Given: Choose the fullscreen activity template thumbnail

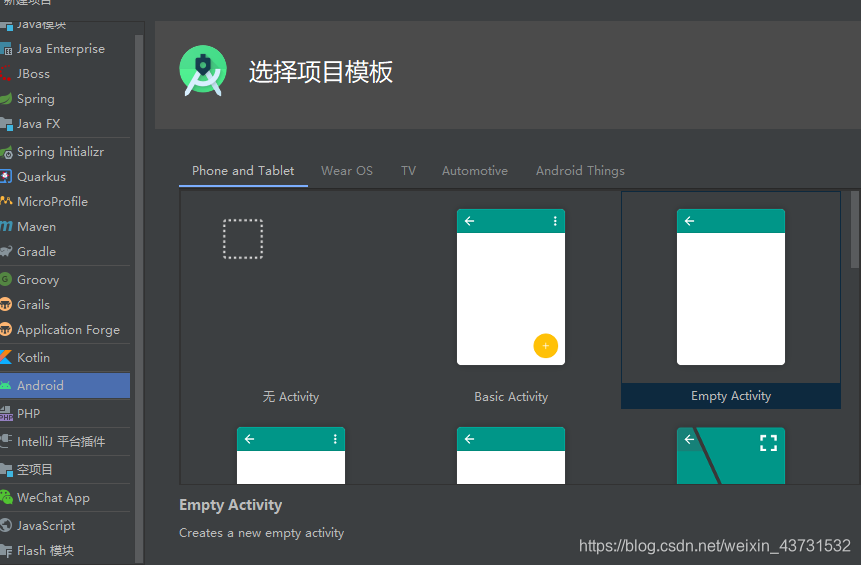Looking at the screenshot, I should [x=731, y=456].
